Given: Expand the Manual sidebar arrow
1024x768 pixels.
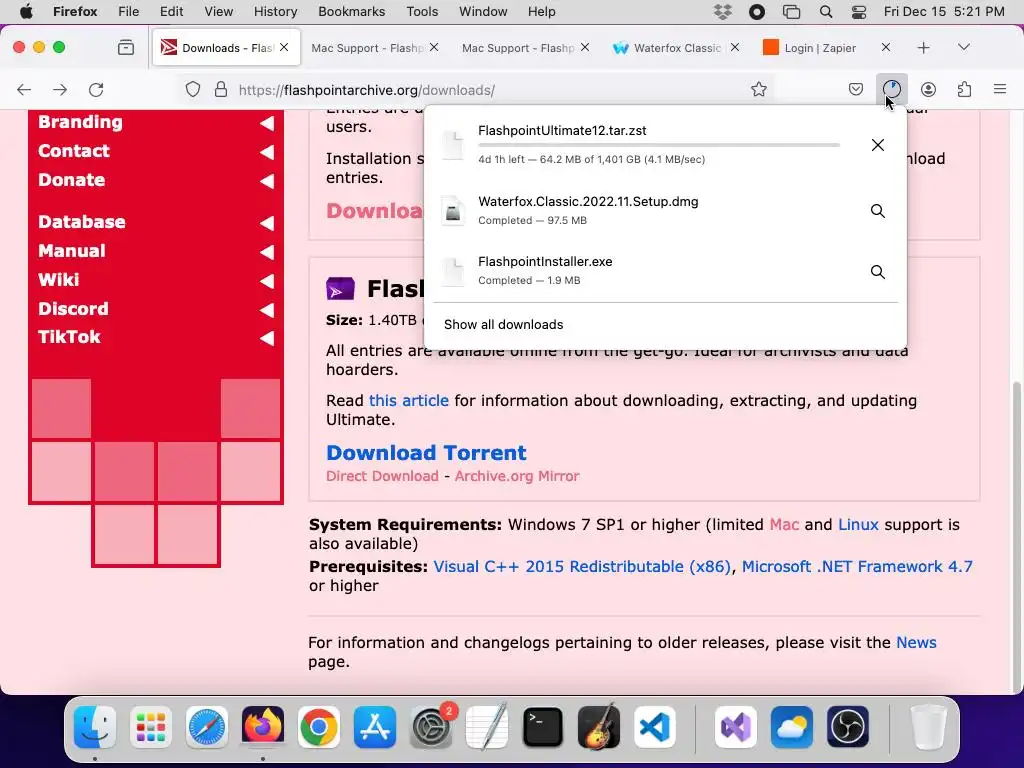Looking at the screenshot, I should (x=266, y=252).
